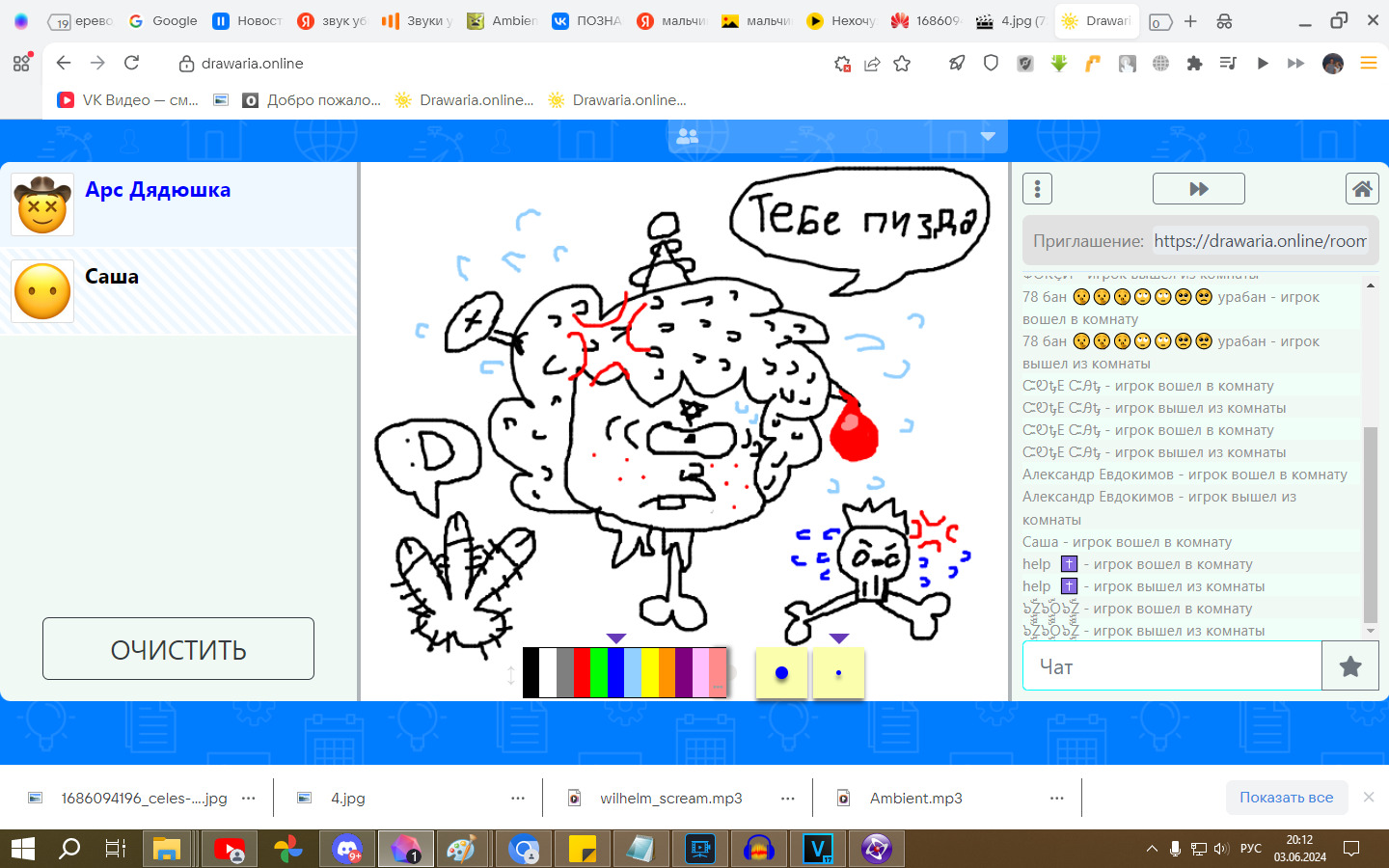Open options for 1686094196_celes jpg download
1389x868 pixels.
click(x=249, y=798)
